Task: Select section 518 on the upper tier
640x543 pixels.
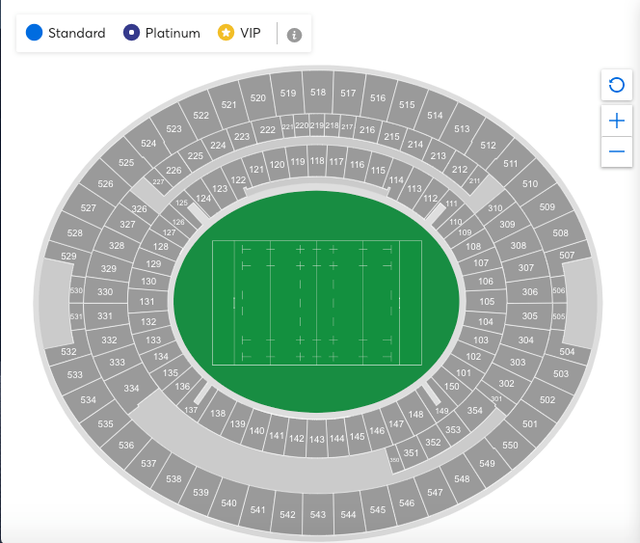Action: coord(318,92)
